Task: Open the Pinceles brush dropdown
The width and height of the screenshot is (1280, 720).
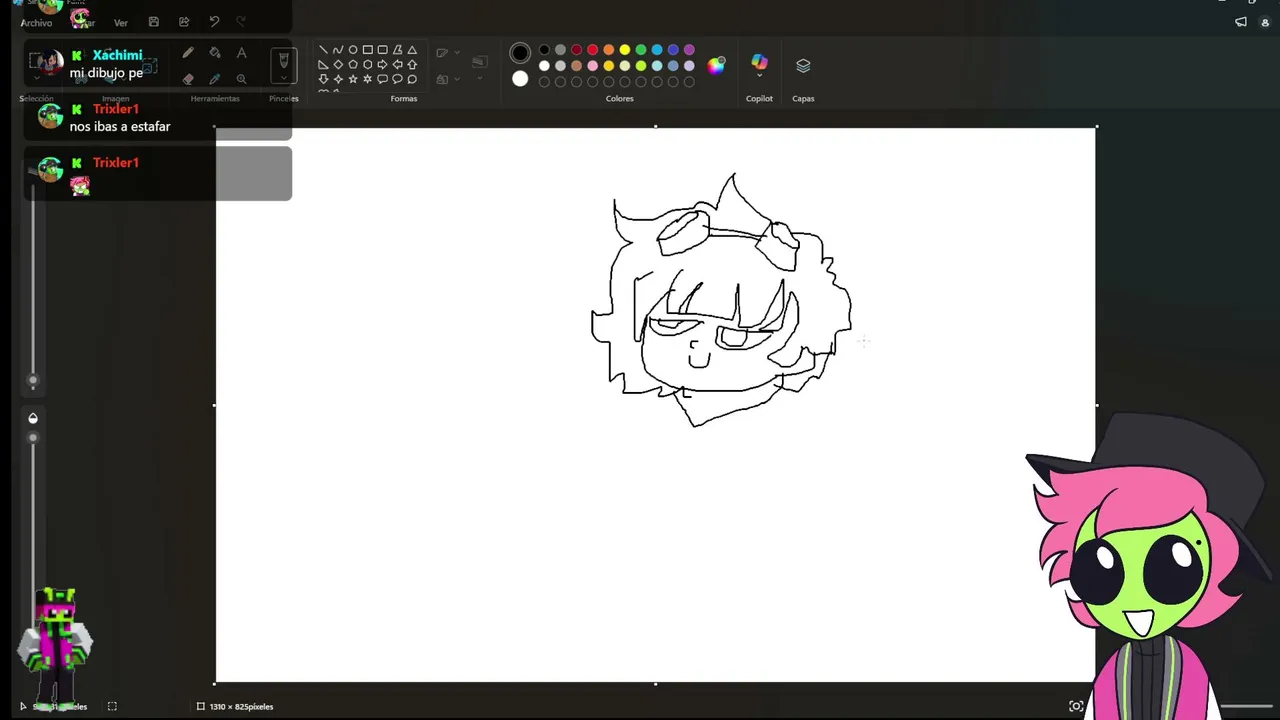Action: [x=284, y=78]
